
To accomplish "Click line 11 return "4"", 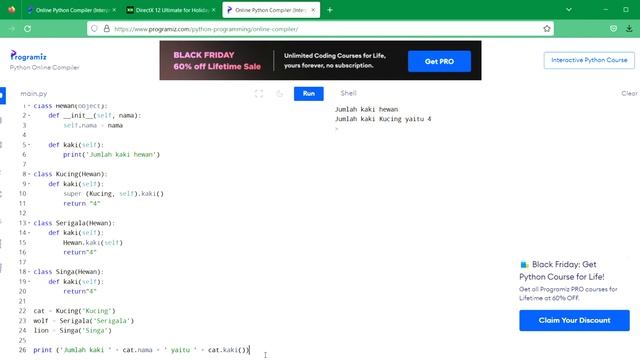I will click(82, 203).
